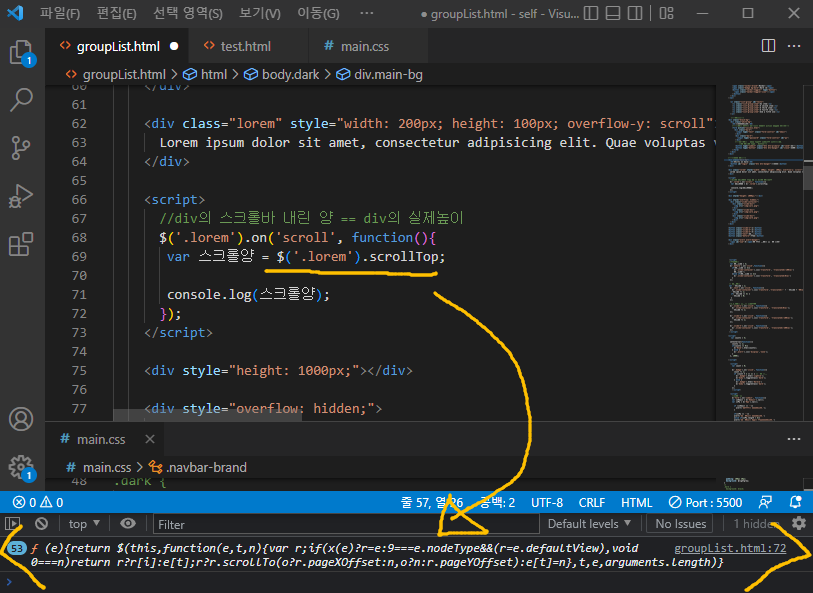Open the body.dark breadcrumb segment
The width and height of the screenshot is (813, 593).
tap(282, 75)
